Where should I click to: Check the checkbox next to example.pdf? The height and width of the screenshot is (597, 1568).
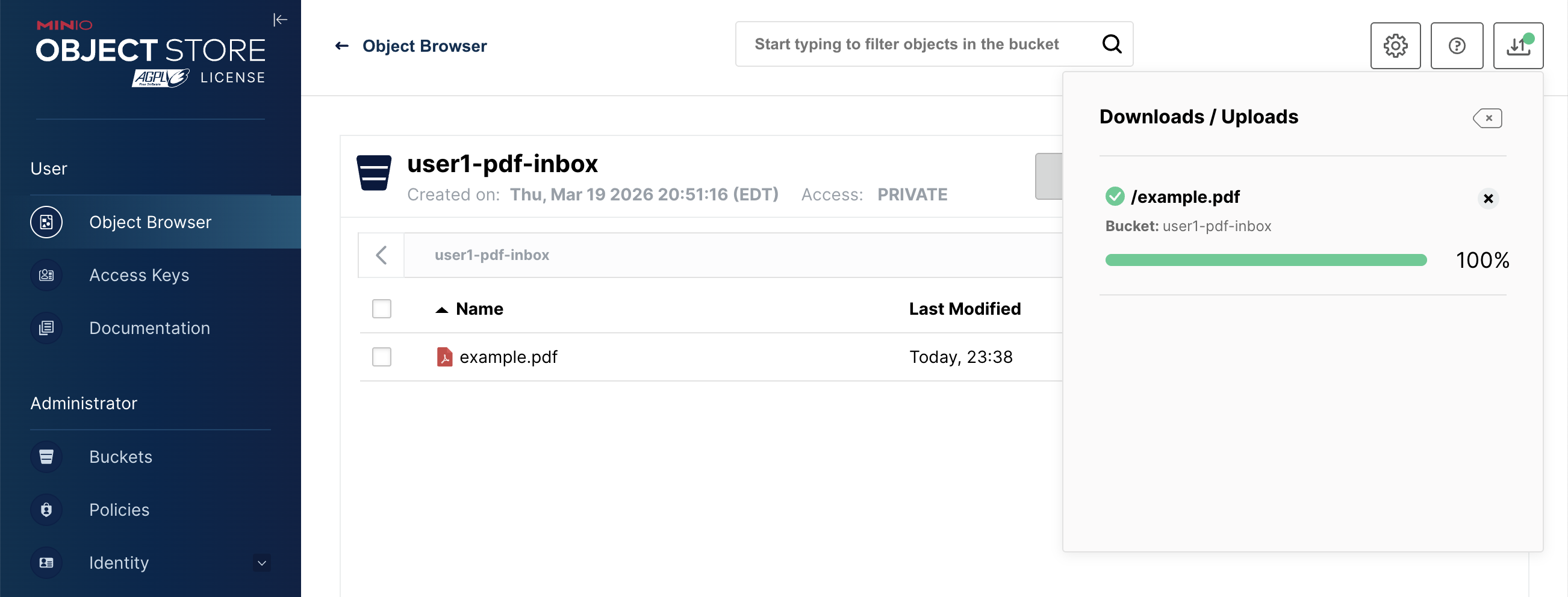(382, 357)
